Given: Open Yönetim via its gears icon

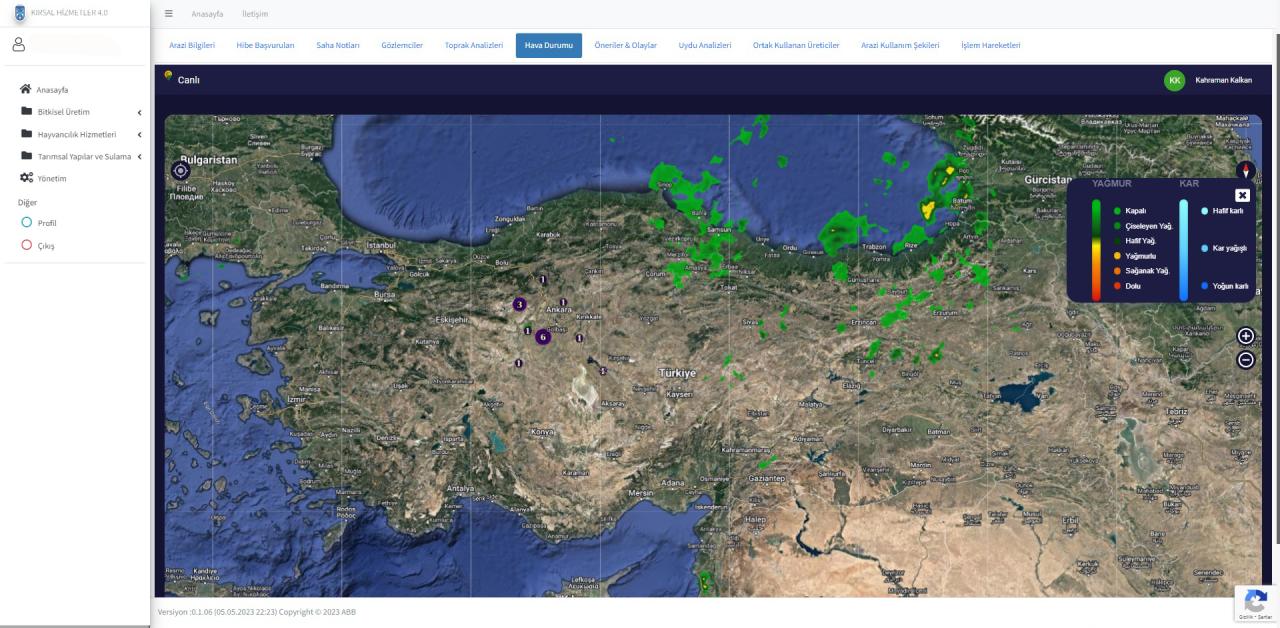Looking at the screenshot, I should 27,178.
